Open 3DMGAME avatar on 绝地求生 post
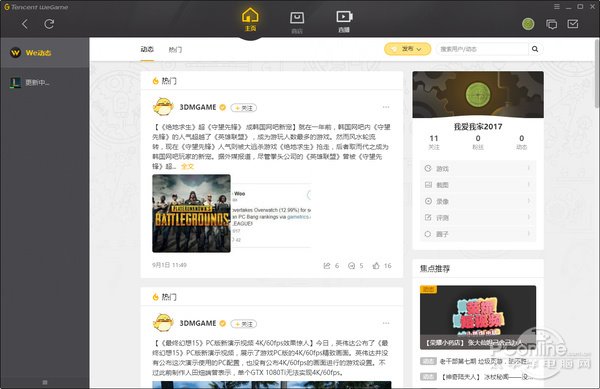Screen dimensions: 600x389 click(163, 107)
